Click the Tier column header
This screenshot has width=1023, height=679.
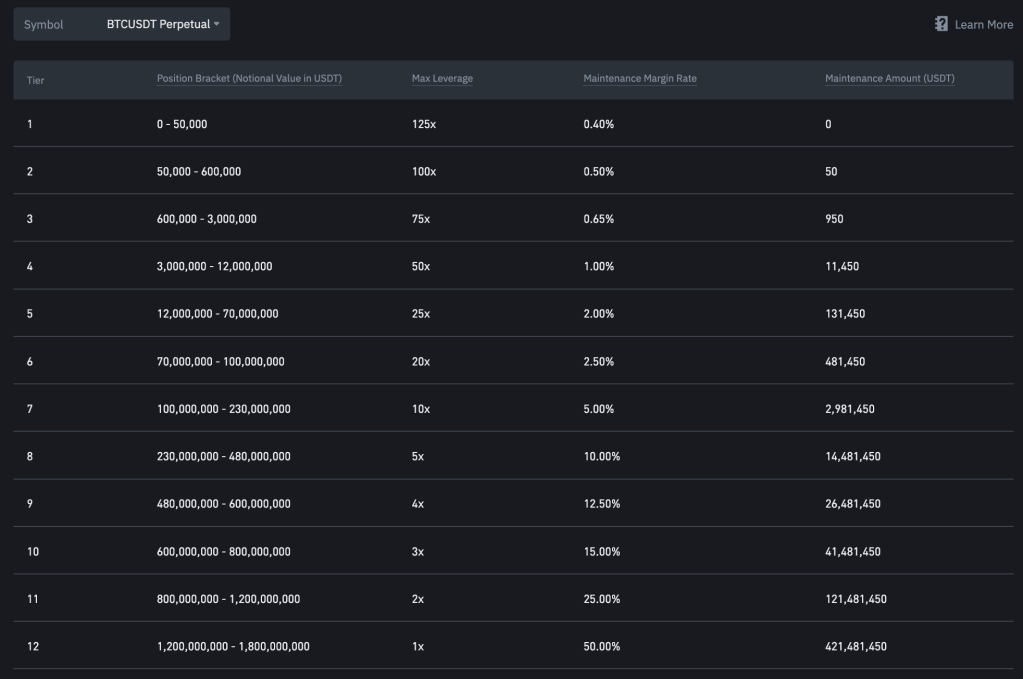coord(35,79)
